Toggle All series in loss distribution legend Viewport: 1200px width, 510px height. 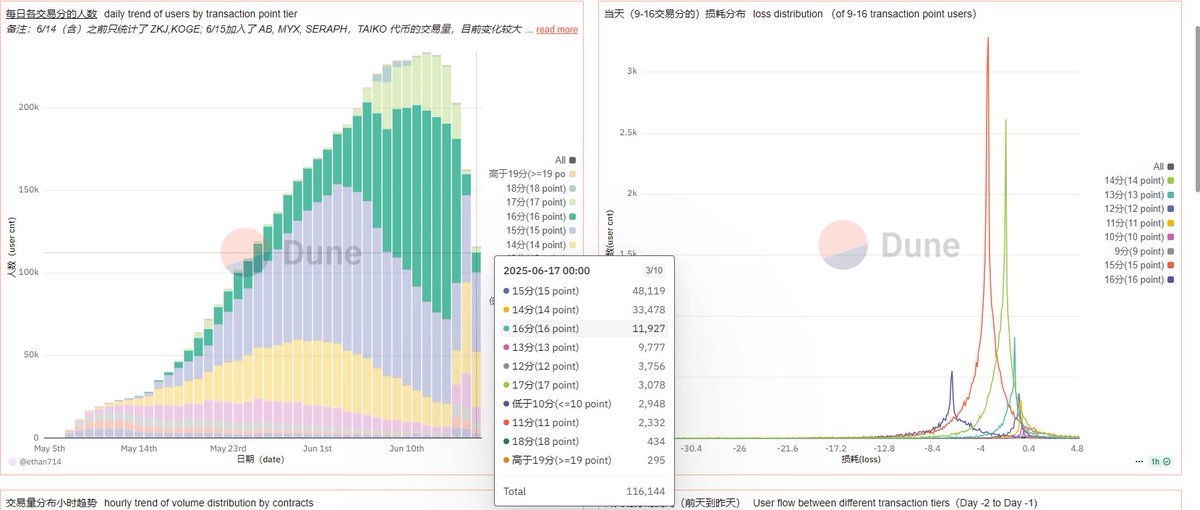click(1164, 166)
